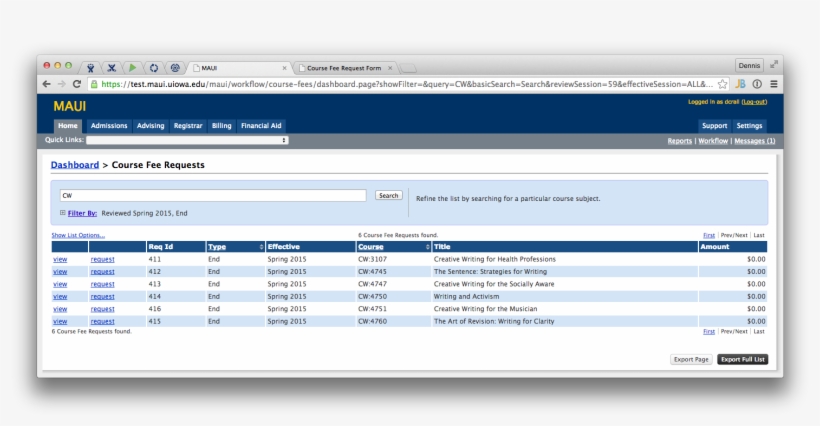Click the JB extension icon
This screenshot has width=820, height=426.
click(741, 85)
